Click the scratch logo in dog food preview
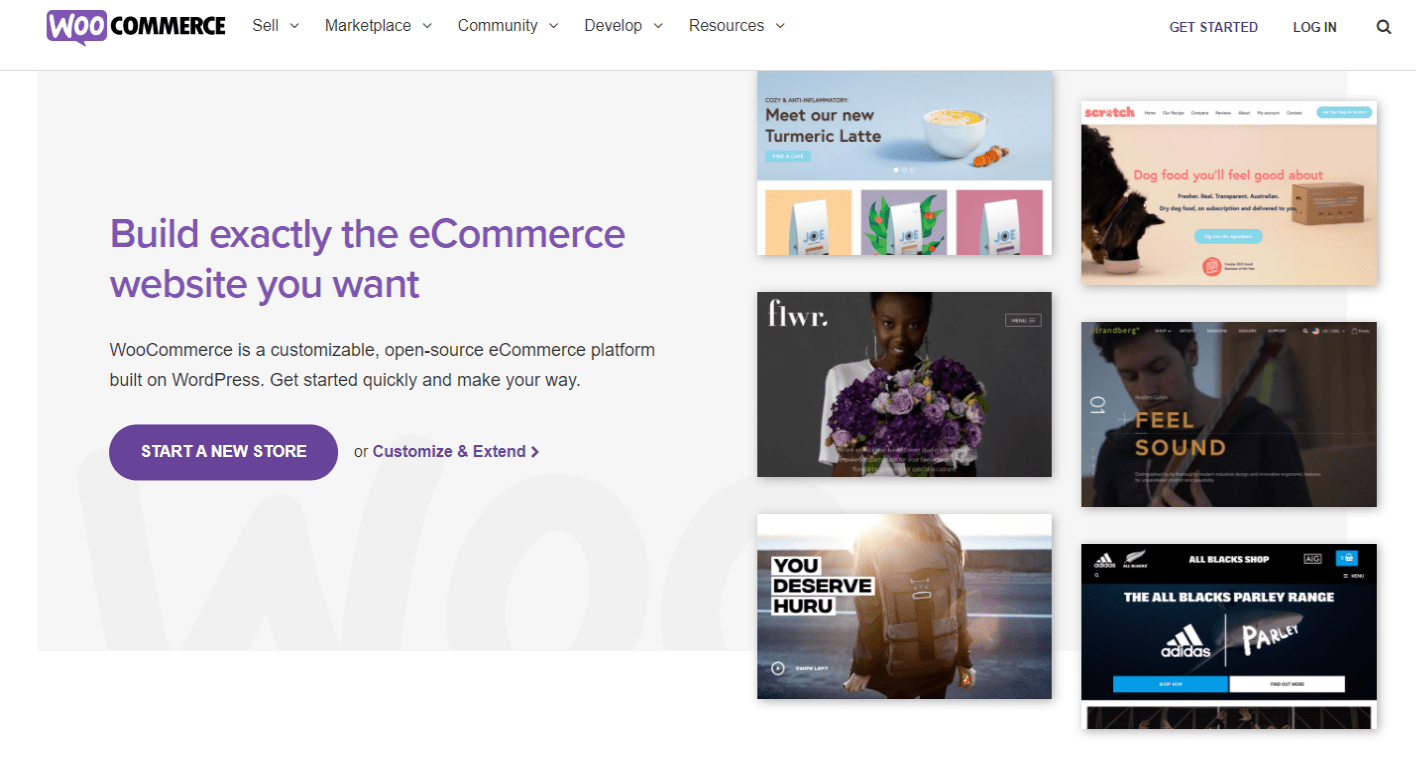 [x=1109, y=113]
